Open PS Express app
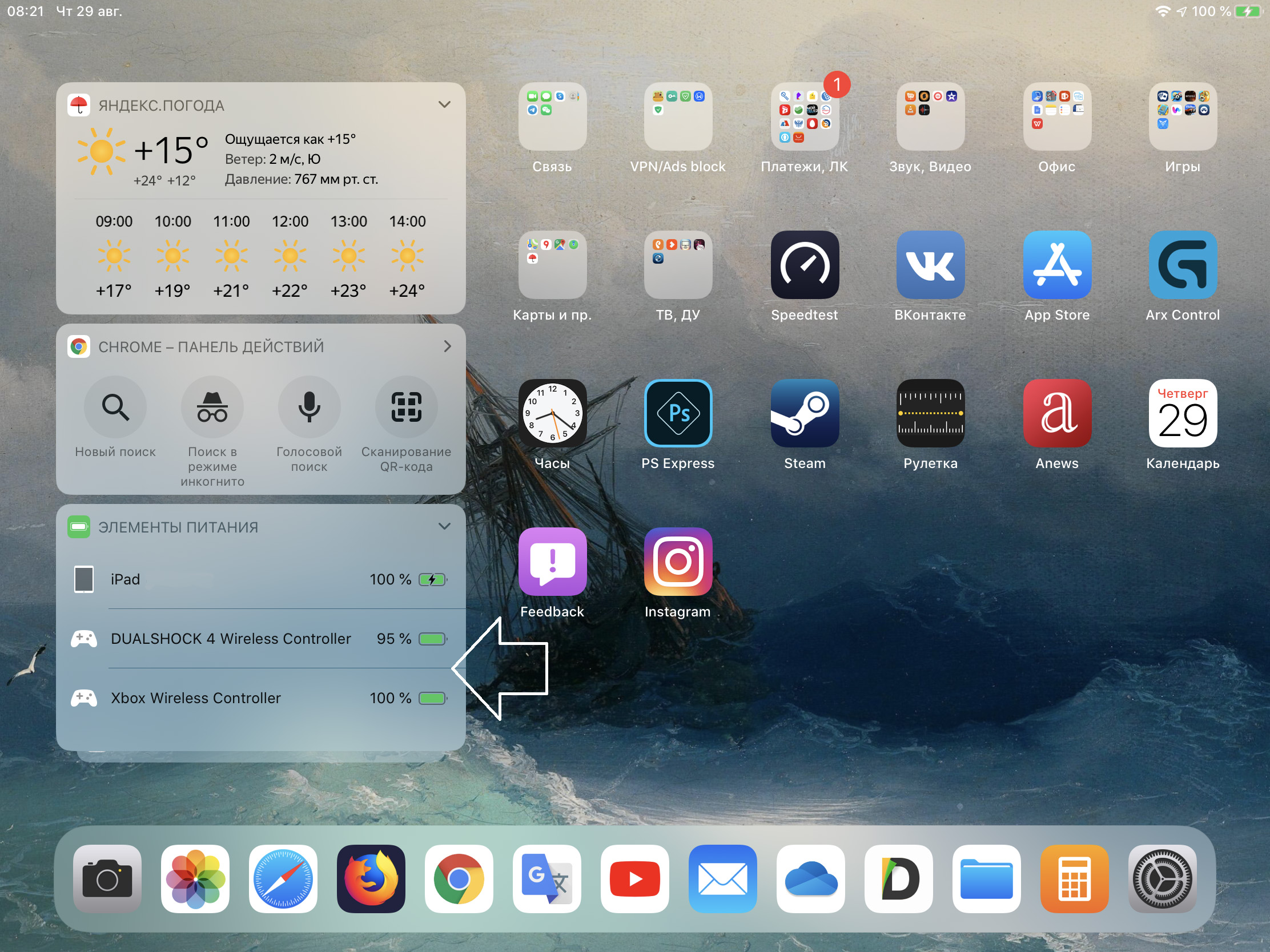The height and width of the screenshot is (952, 1270). coord(678,413)
